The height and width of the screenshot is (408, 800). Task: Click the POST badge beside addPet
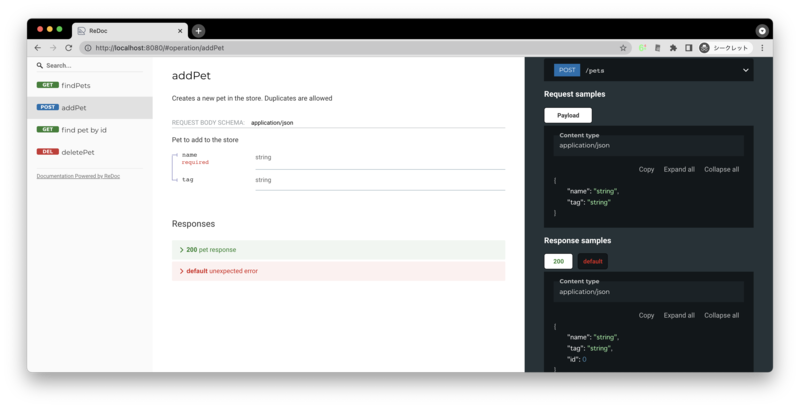tap(47, 107)
